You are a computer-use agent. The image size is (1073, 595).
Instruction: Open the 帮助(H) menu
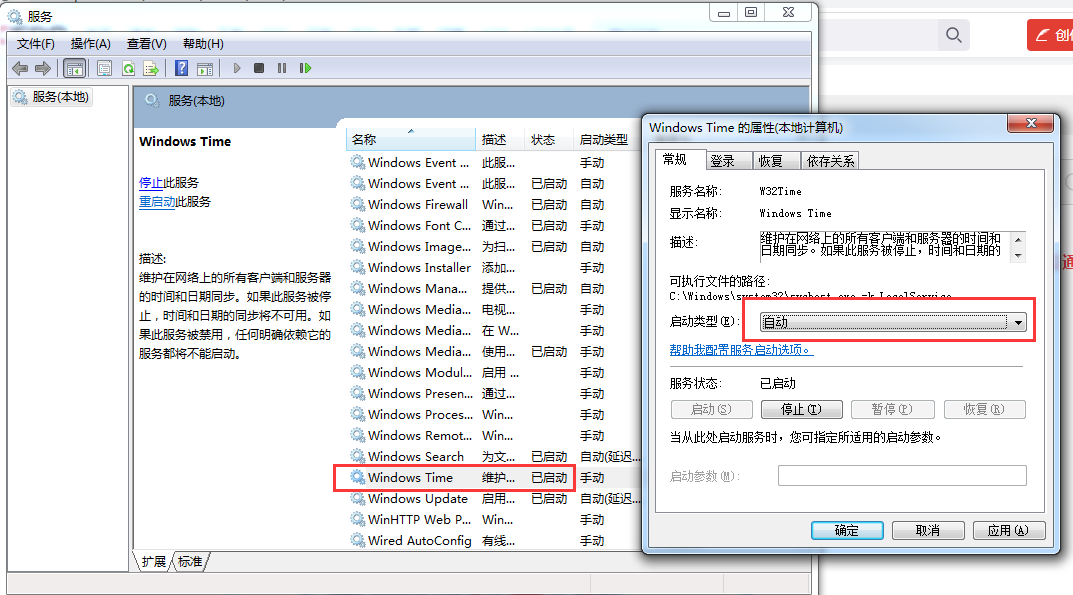(203, 44)
